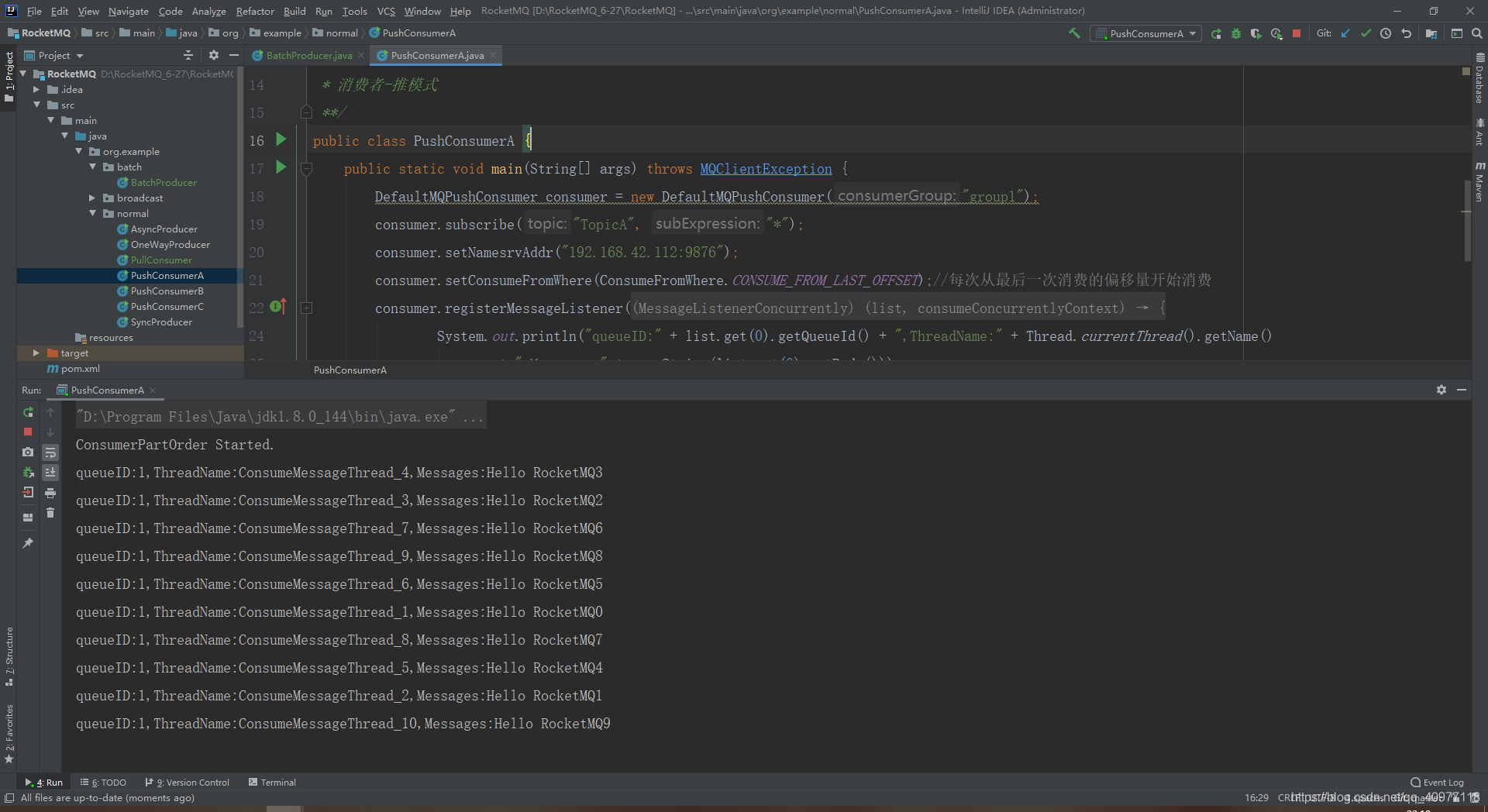This screenshot has width=1488, height=812.
Task: Toggle the Database tool window button
Action: click(x=1479, y=78)
